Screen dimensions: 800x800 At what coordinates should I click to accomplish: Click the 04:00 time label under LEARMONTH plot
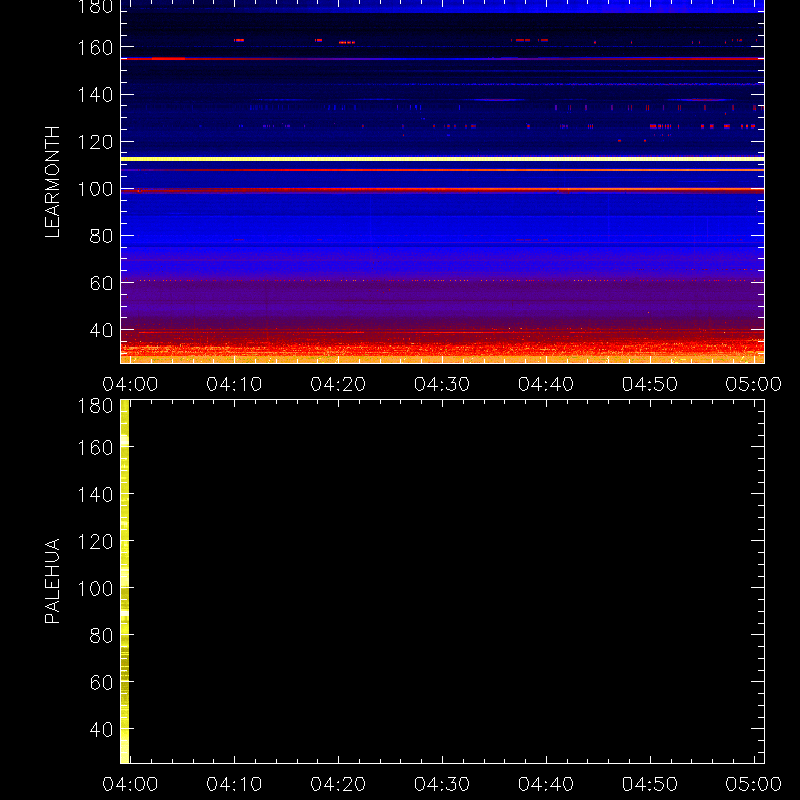coord(130,384)
